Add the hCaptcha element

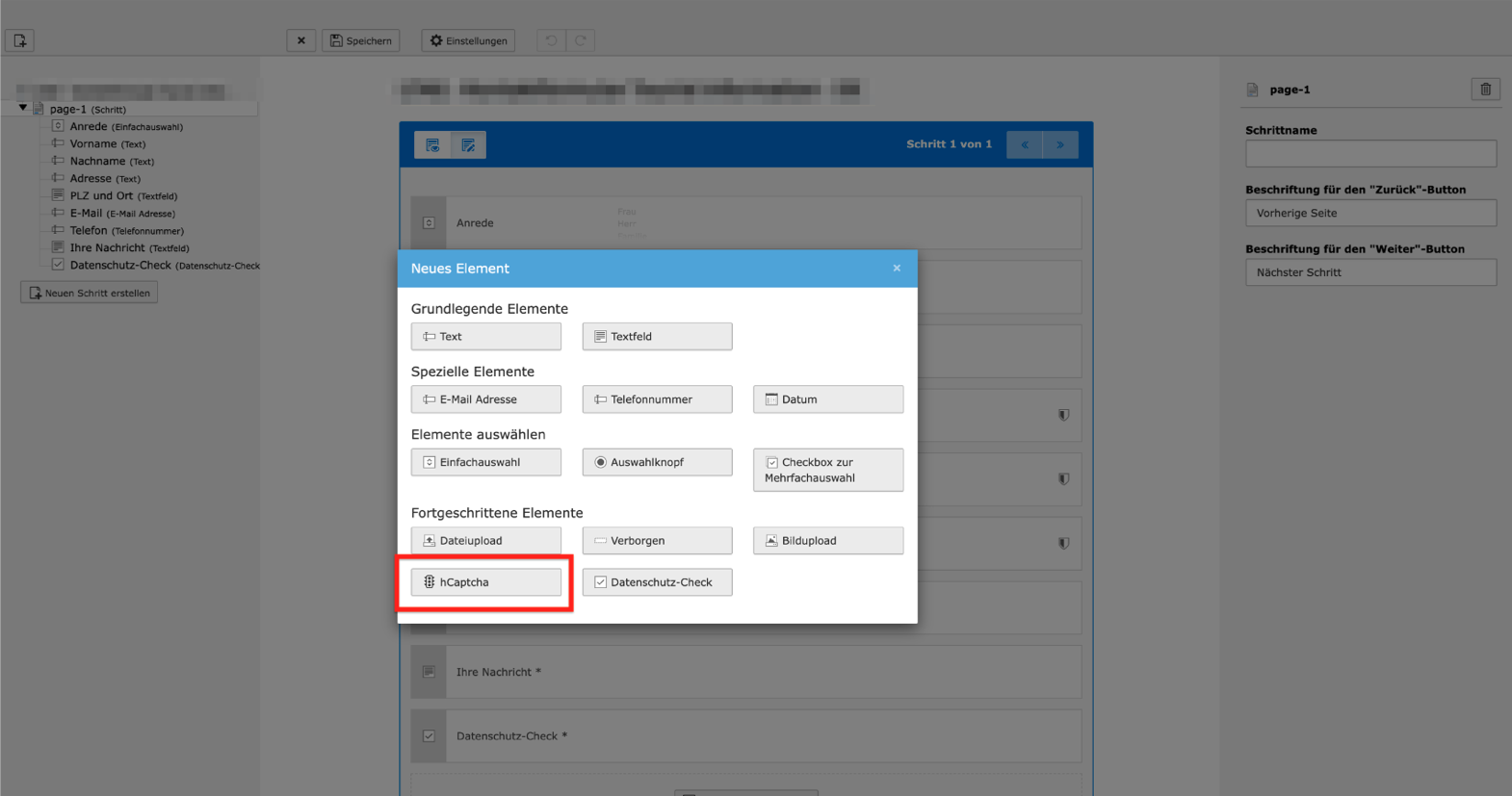point(485,582)
